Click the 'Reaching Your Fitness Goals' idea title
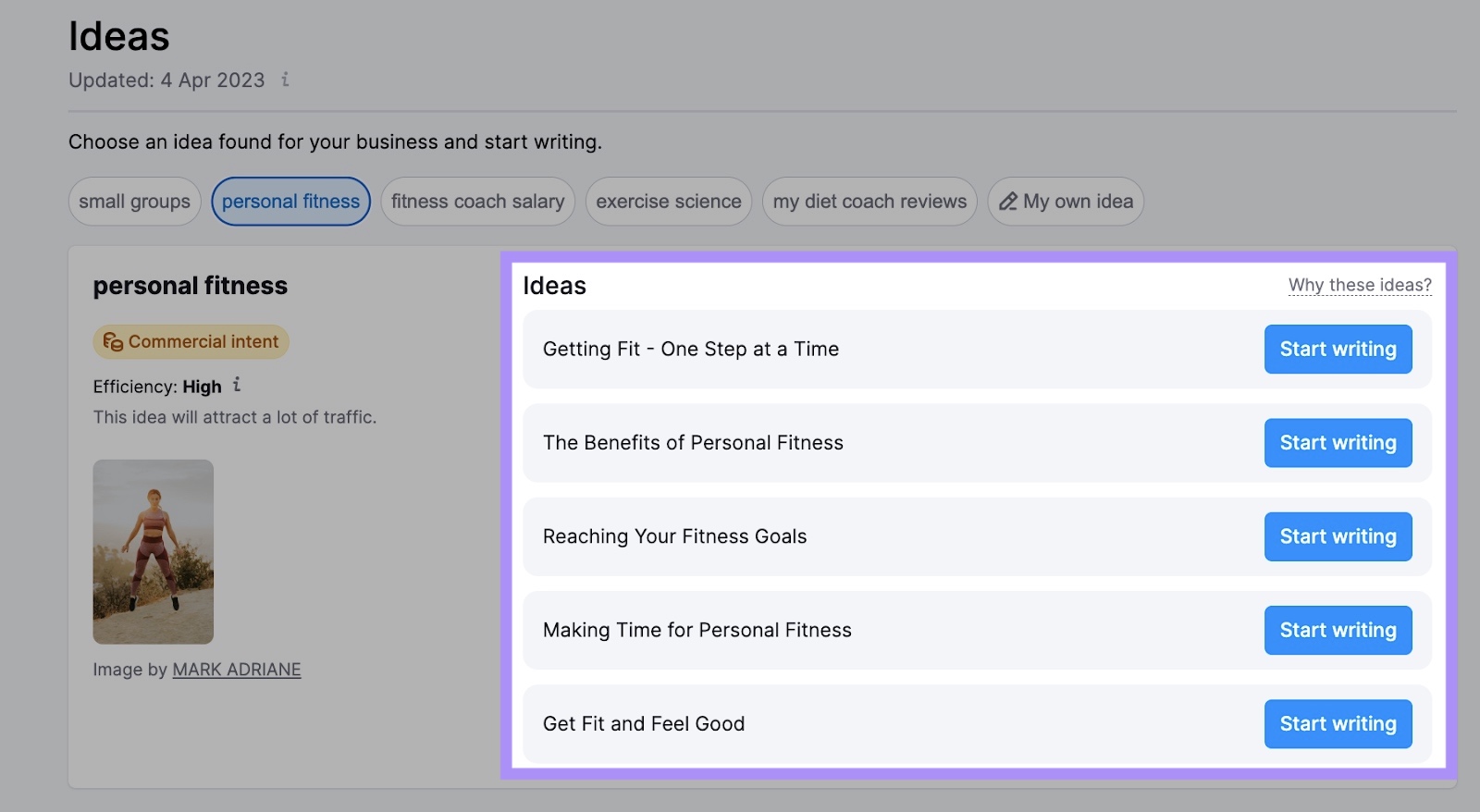The image size is (1480, 812). 674,536
